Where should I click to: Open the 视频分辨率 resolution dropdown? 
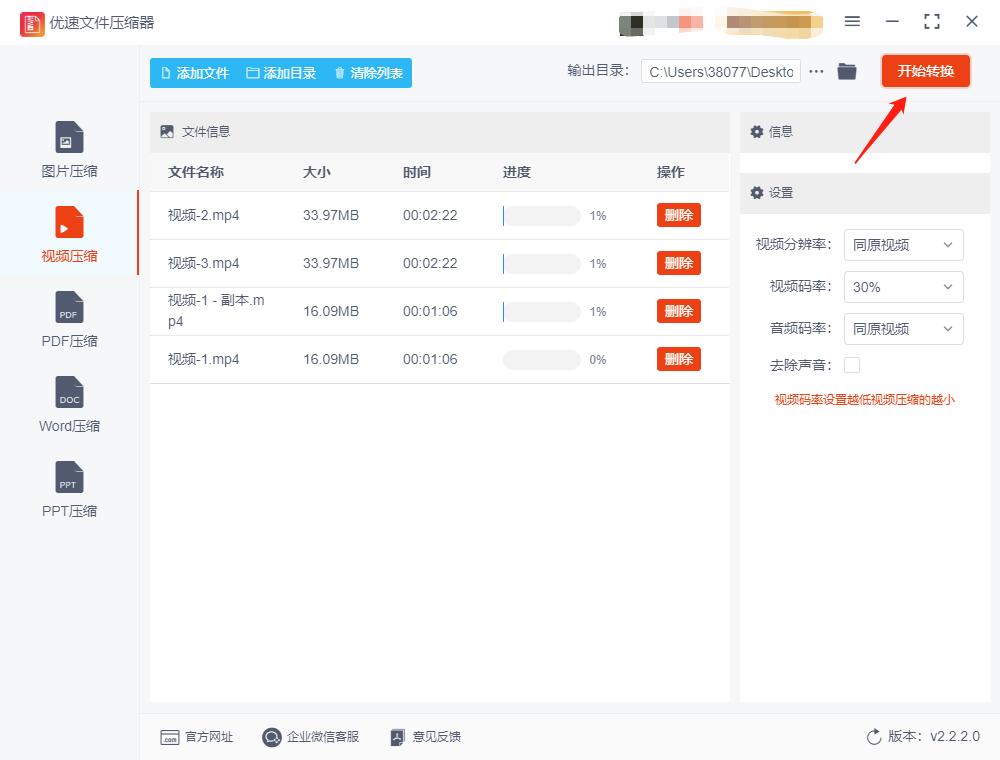tap(903, 245)
